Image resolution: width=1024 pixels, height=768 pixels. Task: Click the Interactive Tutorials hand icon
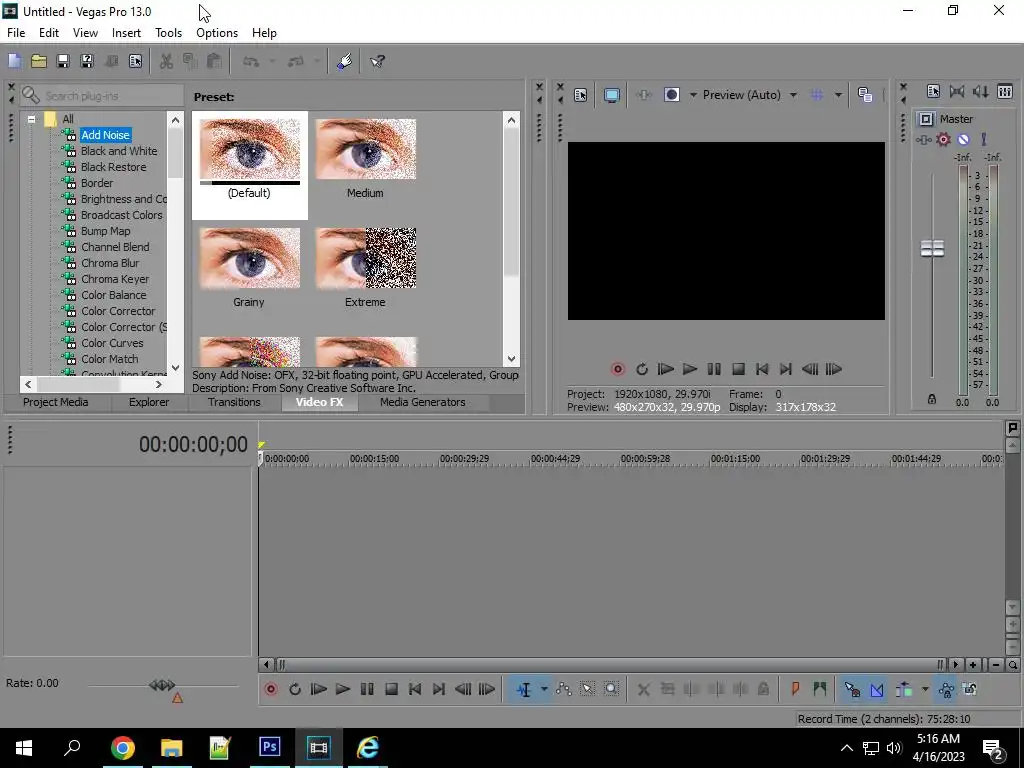pos(344,61)
